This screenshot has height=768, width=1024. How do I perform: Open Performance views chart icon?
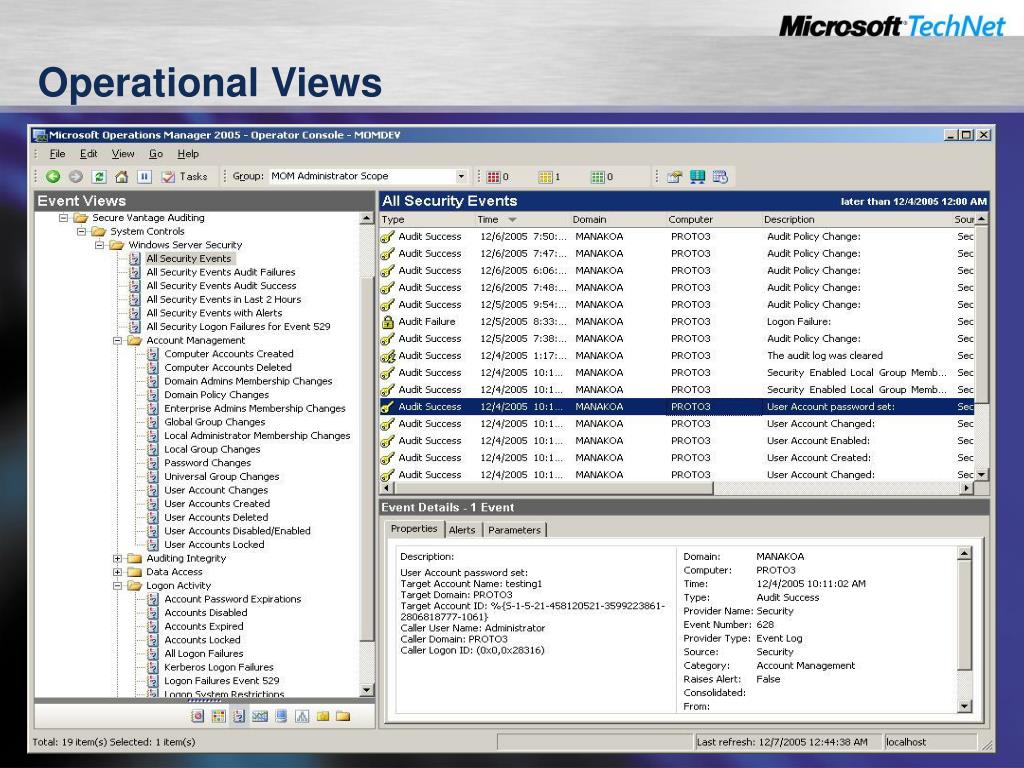[x=260, y=716]
